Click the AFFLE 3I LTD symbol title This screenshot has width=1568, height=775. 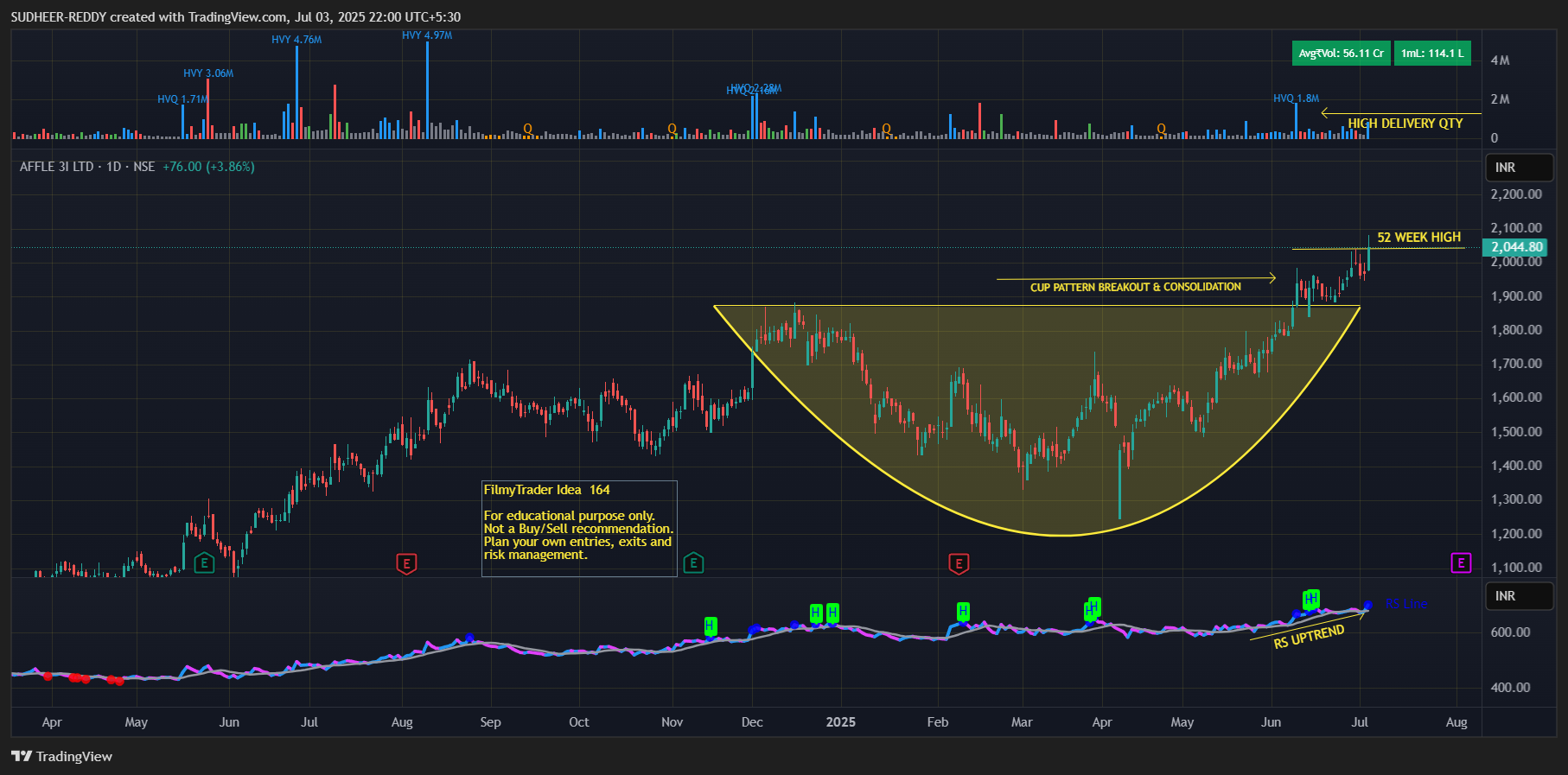tap(56, 167)
